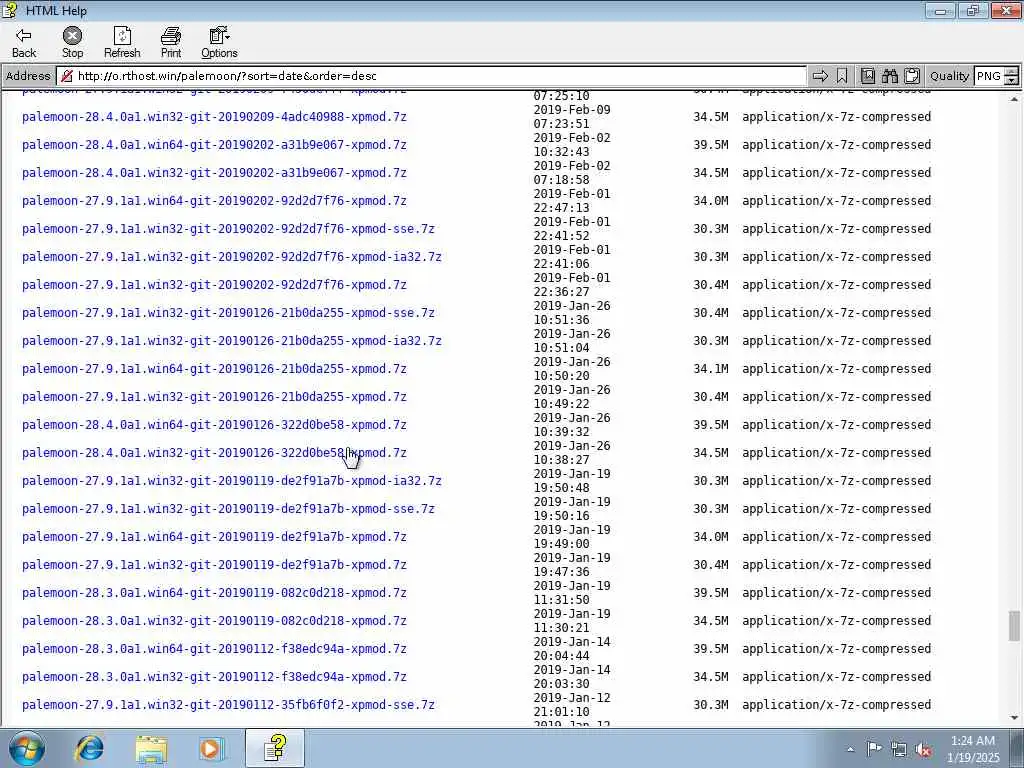Click the timestamp 2019-Jan-26 10:39:32
1024x768 pixels.
[572, 425]
